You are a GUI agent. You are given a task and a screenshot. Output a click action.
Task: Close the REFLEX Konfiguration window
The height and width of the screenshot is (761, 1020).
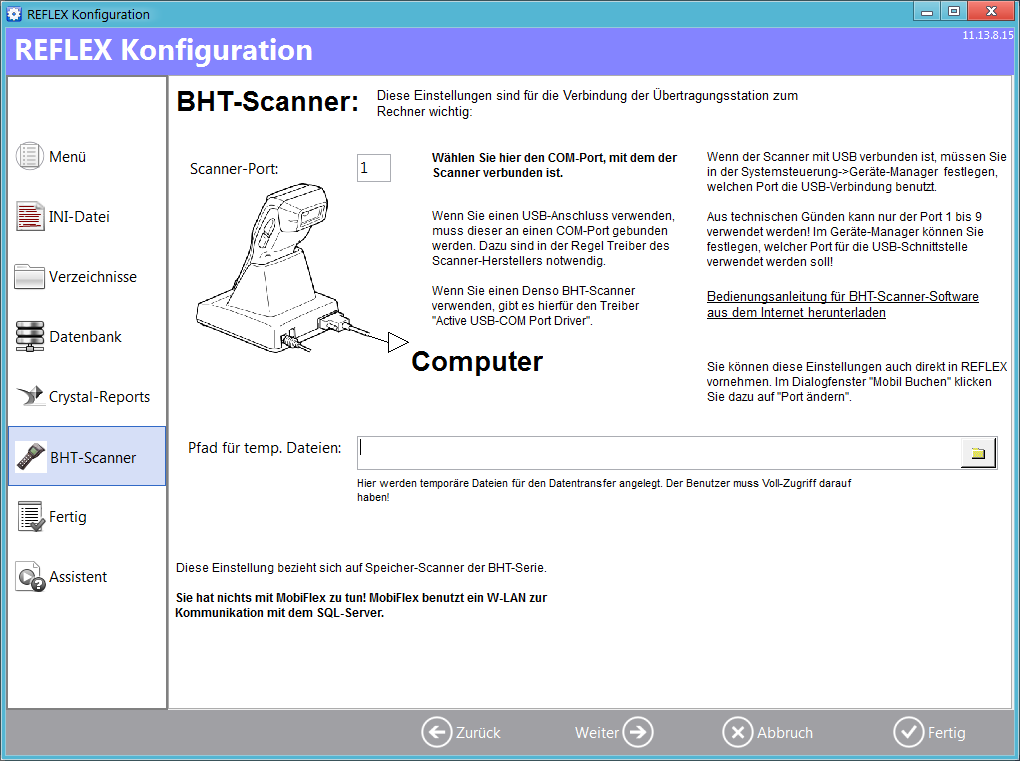point(991,11)
